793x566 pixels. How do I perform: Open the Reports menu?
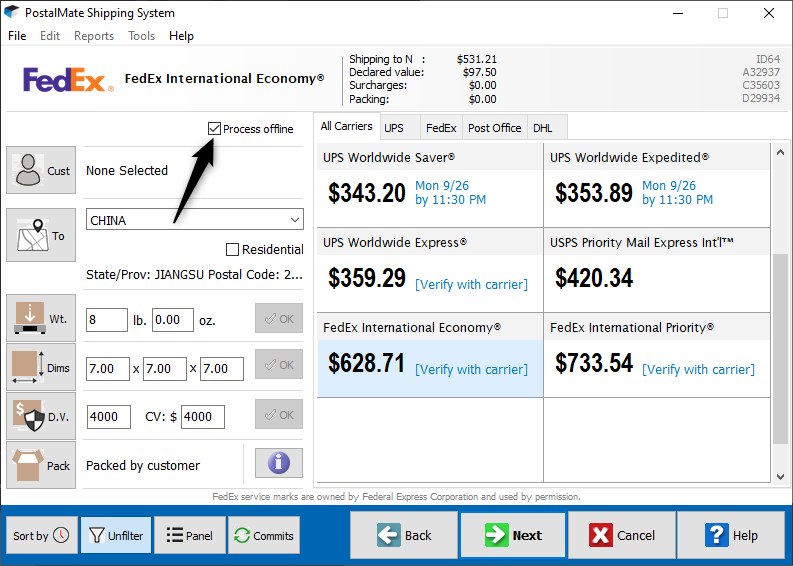[x=94, y=36]
